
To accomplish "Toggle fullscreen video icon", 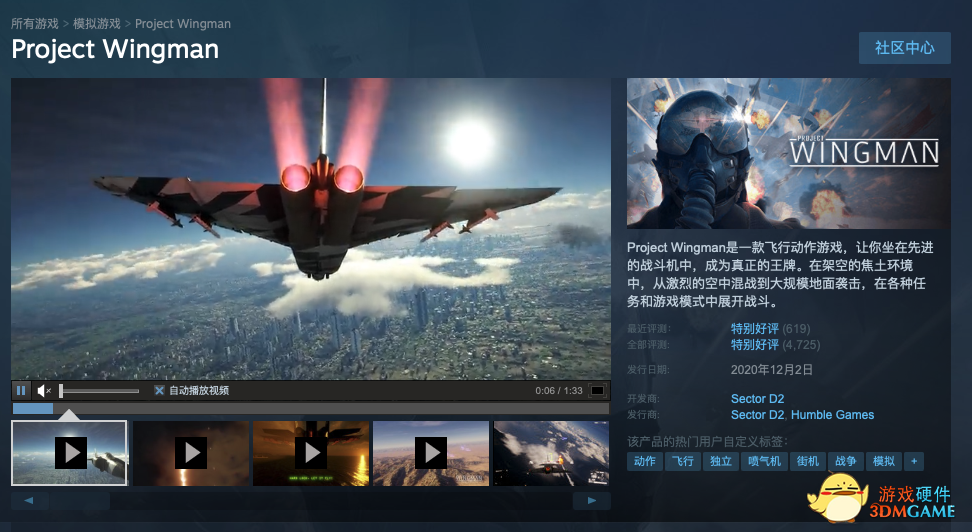I will tap(597, 391).
